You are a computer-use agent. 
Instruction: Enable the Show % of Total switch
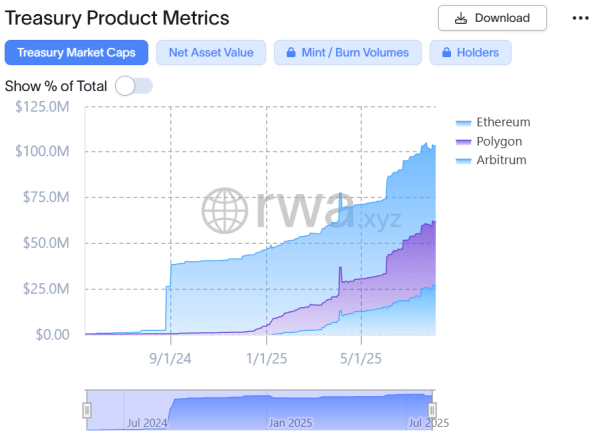pos(133,86)
